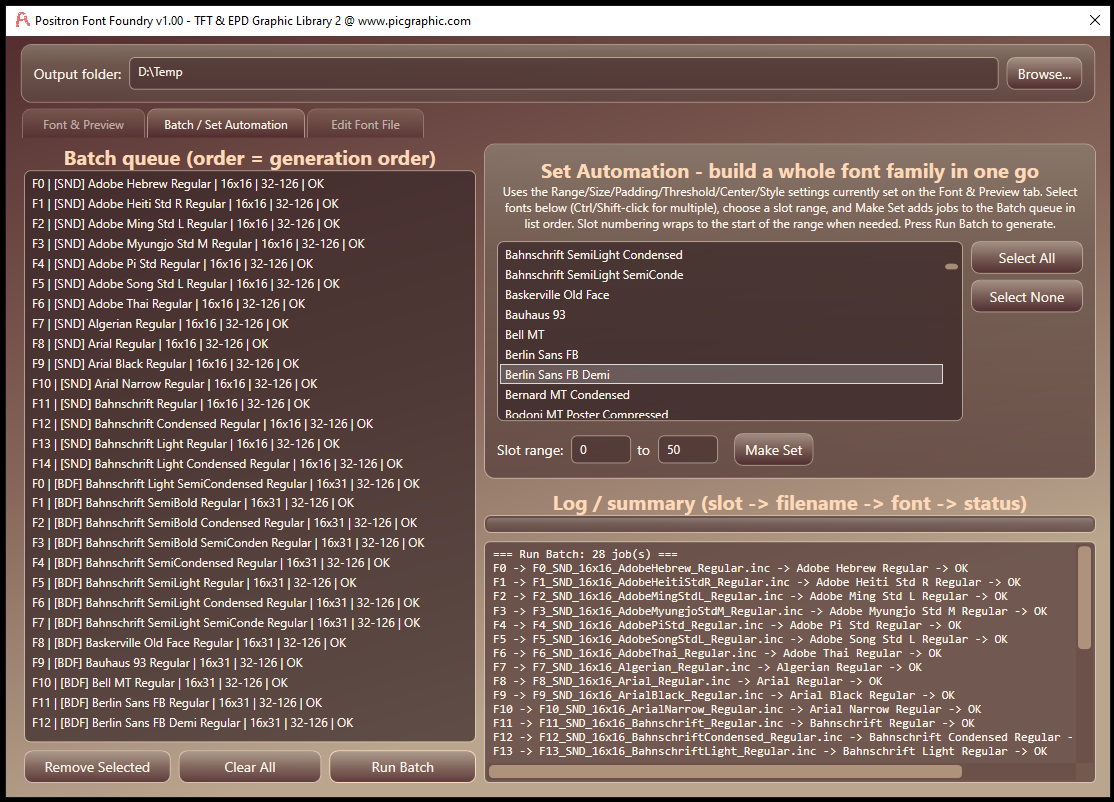The image size is (1114, 802).
Task: Deselect fonts with Select None
Action: click(1027, 297)
